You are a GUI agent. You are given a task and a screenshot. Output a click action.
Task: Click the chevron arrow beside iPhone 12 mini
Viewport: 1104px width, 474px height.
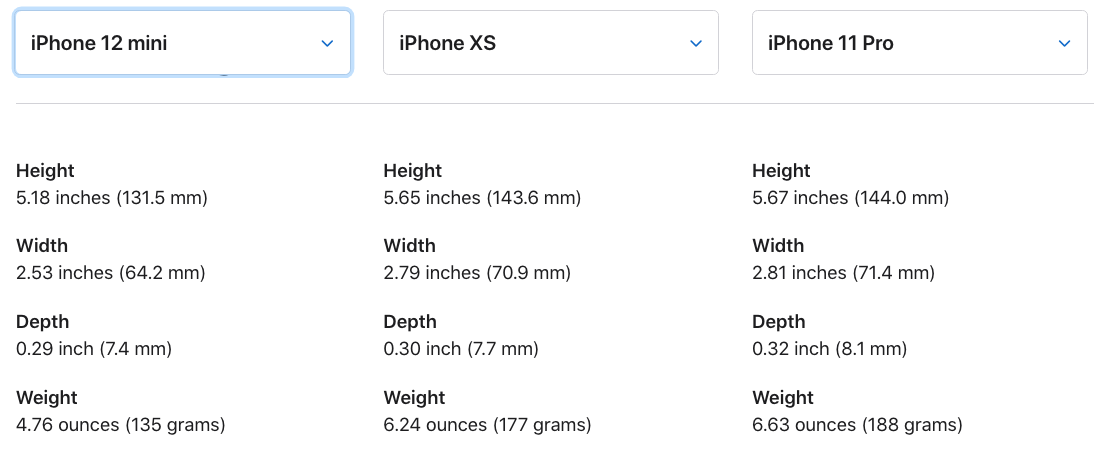coord(327,43)
